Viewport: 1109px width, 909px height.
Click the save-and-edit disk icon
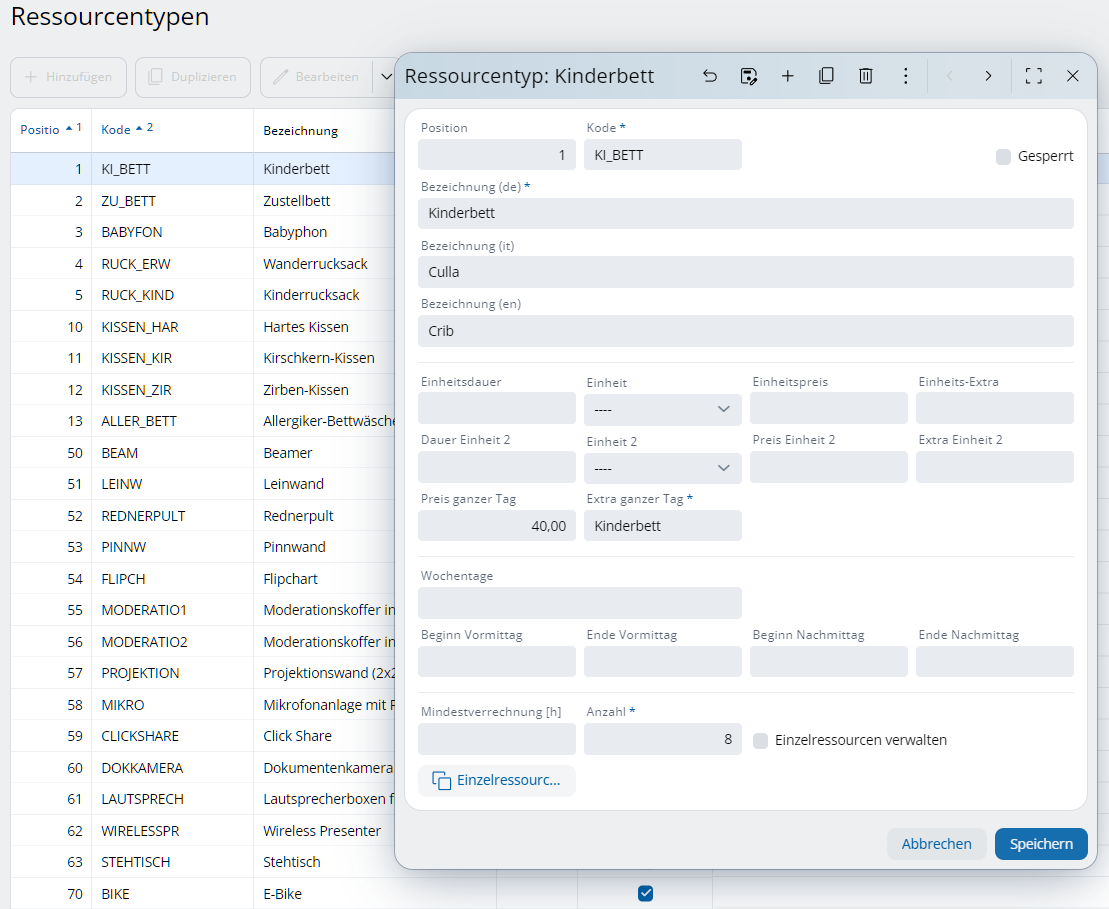[749, 76]
